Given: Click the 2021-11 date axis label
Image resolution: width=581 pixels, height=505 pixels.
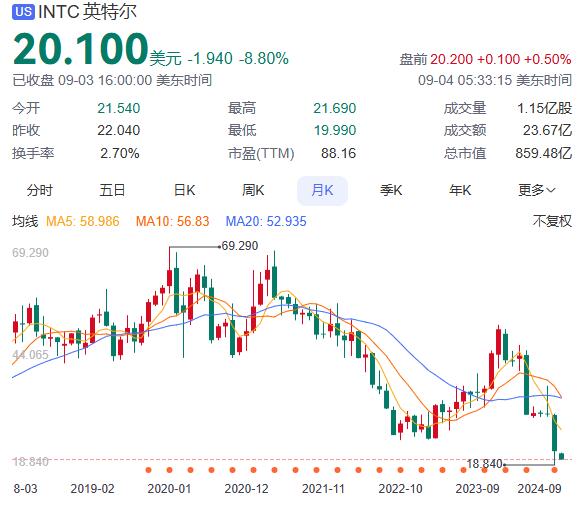Looking at the screenshot, I should pyautogui.click(x=323, y=489).
